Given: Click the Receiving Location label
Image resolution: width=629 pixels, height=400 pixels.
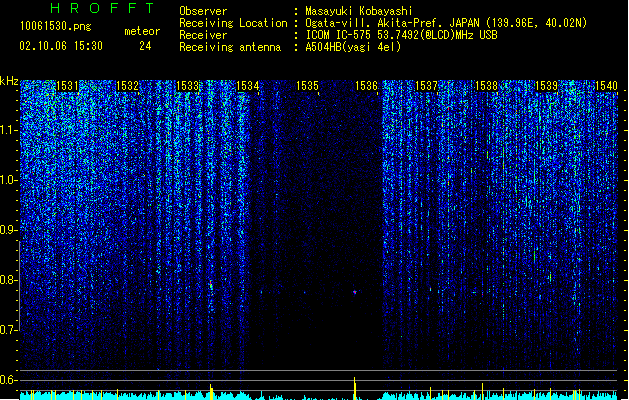Looking at the screenshot, I should click(x=233, y=23).
